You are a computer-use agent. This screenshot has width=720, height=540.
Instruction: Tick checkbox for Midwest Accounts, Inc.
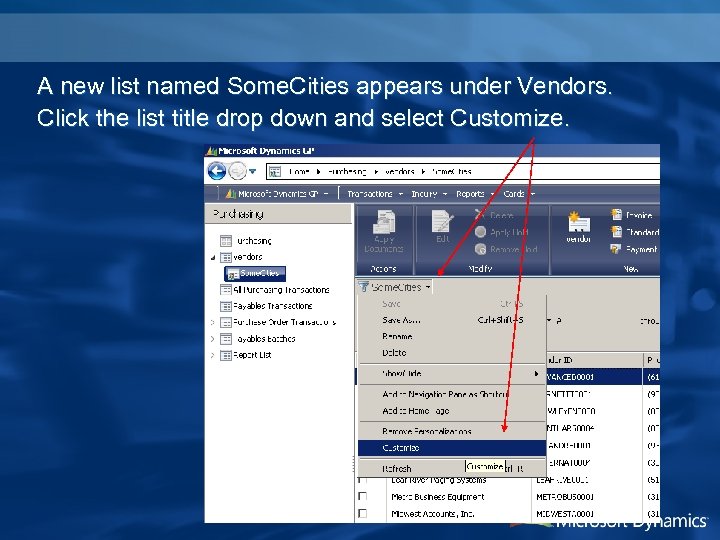(x=363, y=513)
